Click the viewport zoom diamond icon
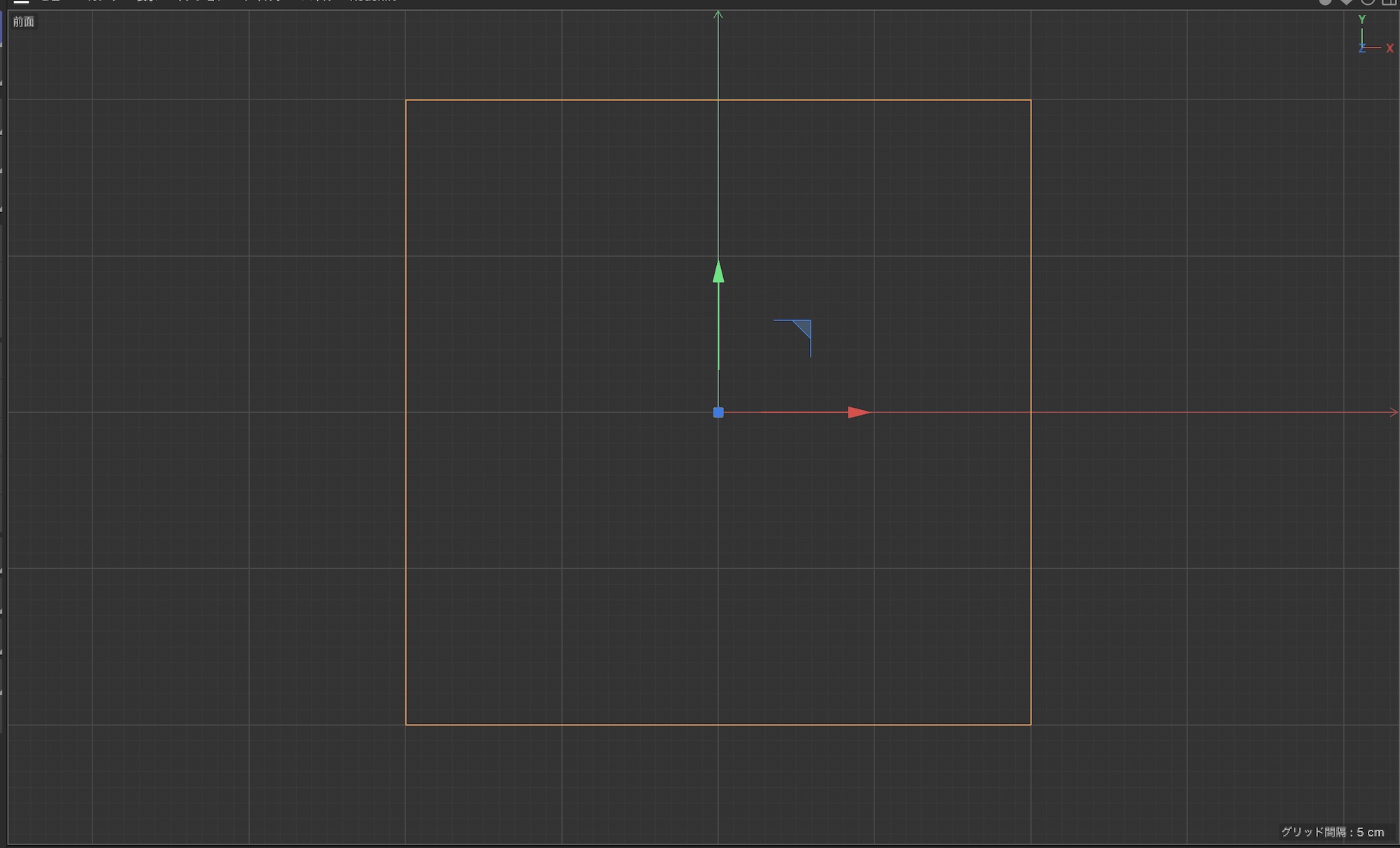 (1346, 2)
